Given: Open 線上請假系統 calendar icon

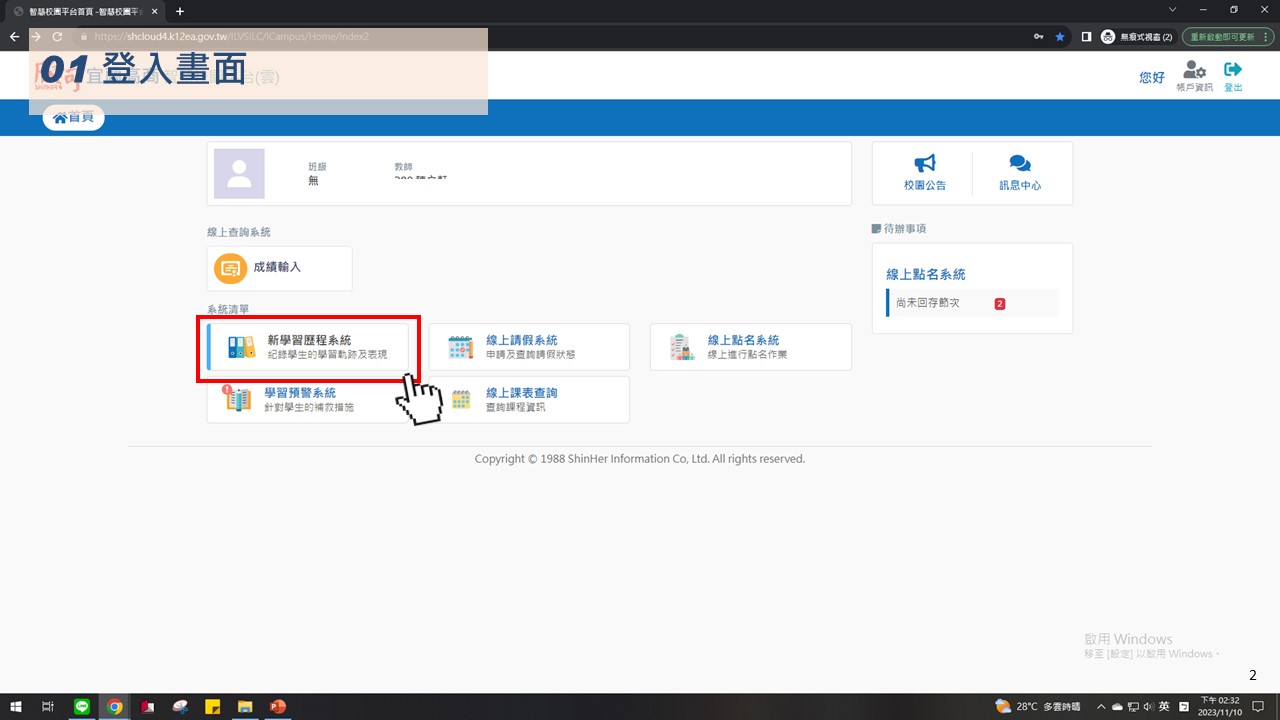Looking at the screenshot, I should click(460, 347).
